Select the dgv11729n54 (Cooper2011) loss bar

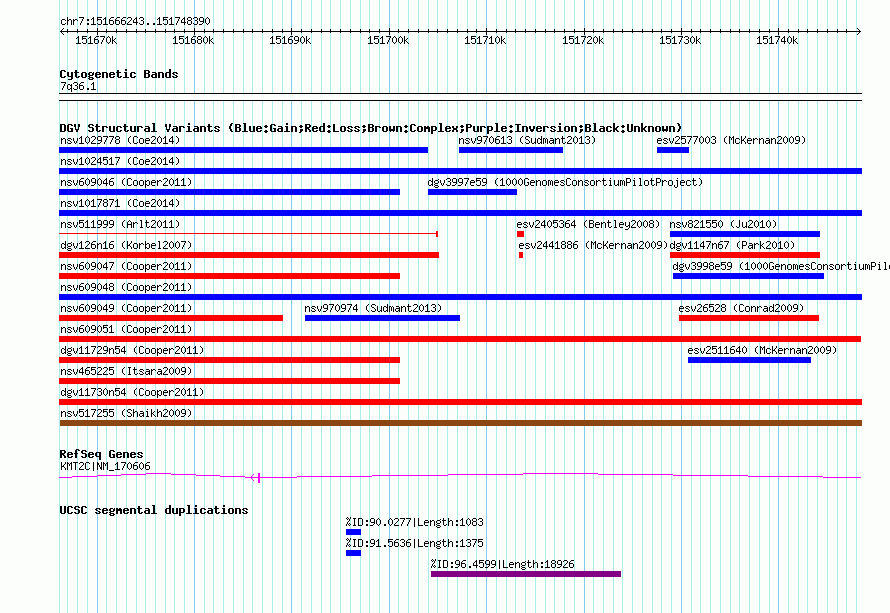pyautogui.click(x=229, y=360)
